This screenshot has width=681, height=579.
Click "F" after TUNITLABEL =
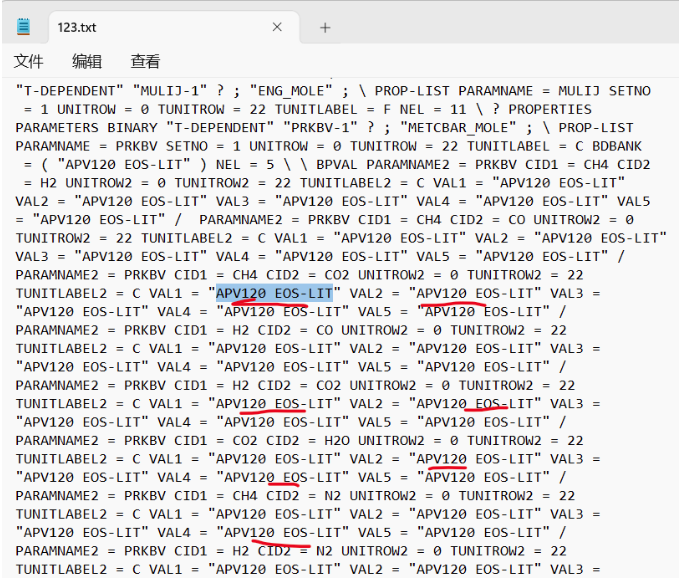387,109
